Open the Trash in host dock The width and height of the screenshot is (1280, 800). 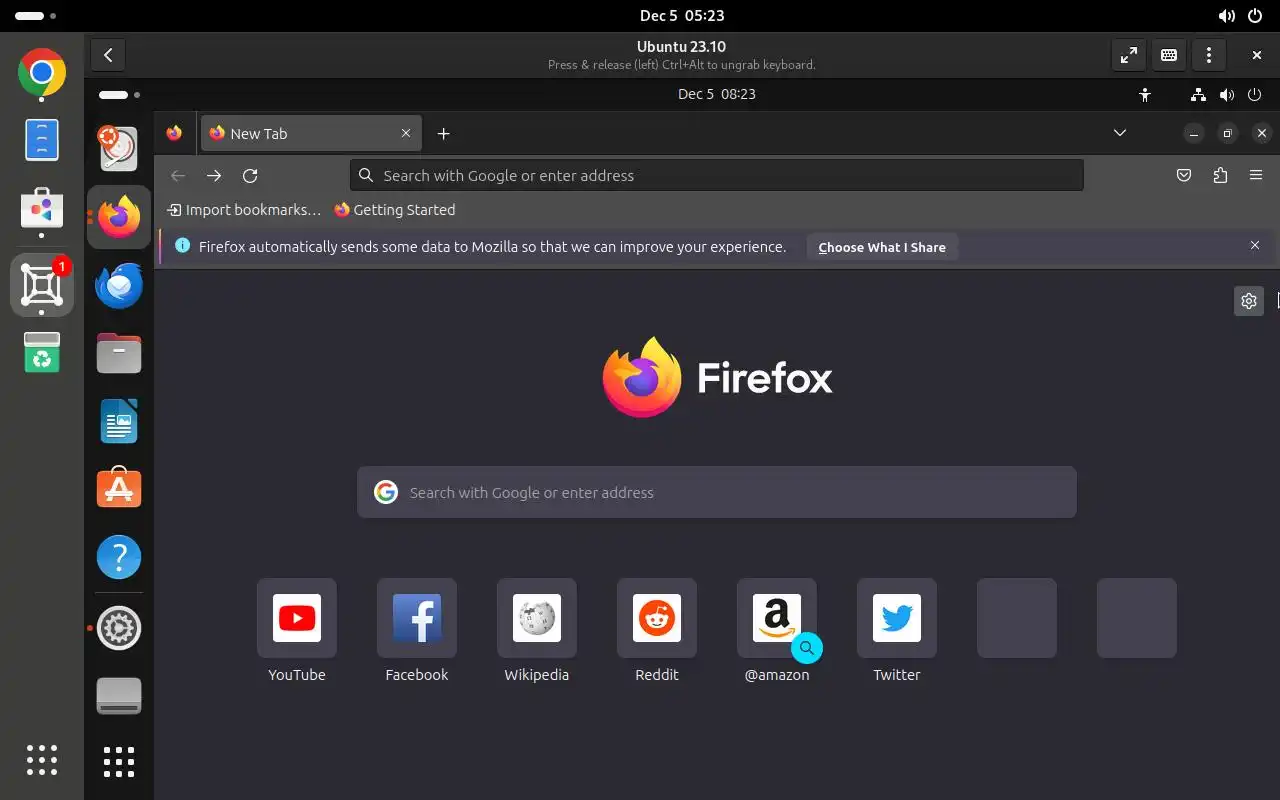click(x=42, y=352)
